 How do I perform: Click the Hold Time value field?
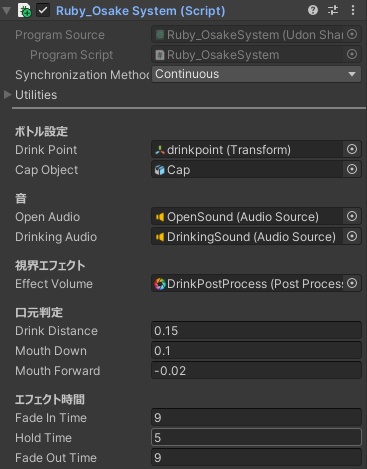256,438
